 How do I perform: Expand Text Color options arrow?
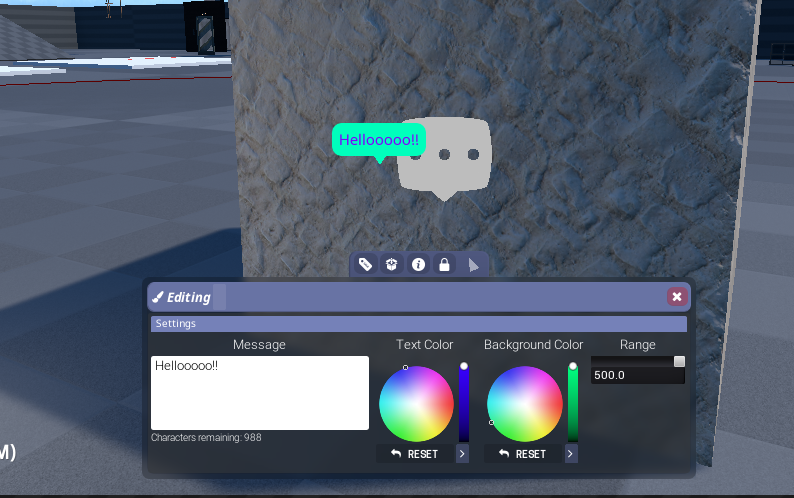[462, 454]
